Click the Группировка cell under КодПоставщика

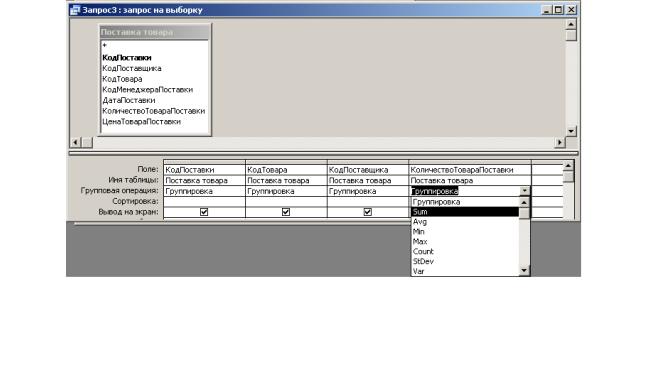pos(368,191)
